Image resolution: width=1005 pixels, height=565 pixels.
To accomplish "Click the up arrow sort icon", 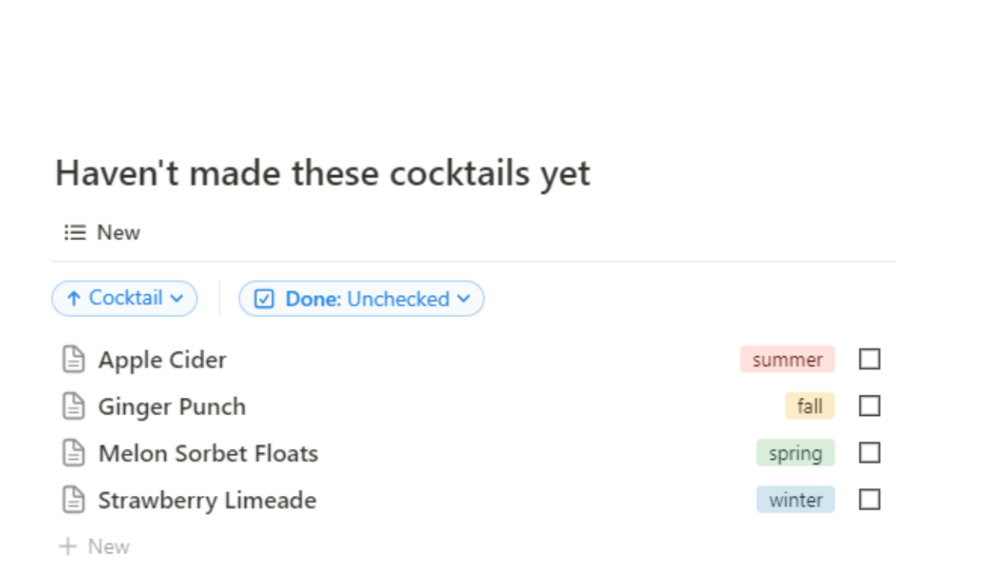I will [x=73, y=298].
